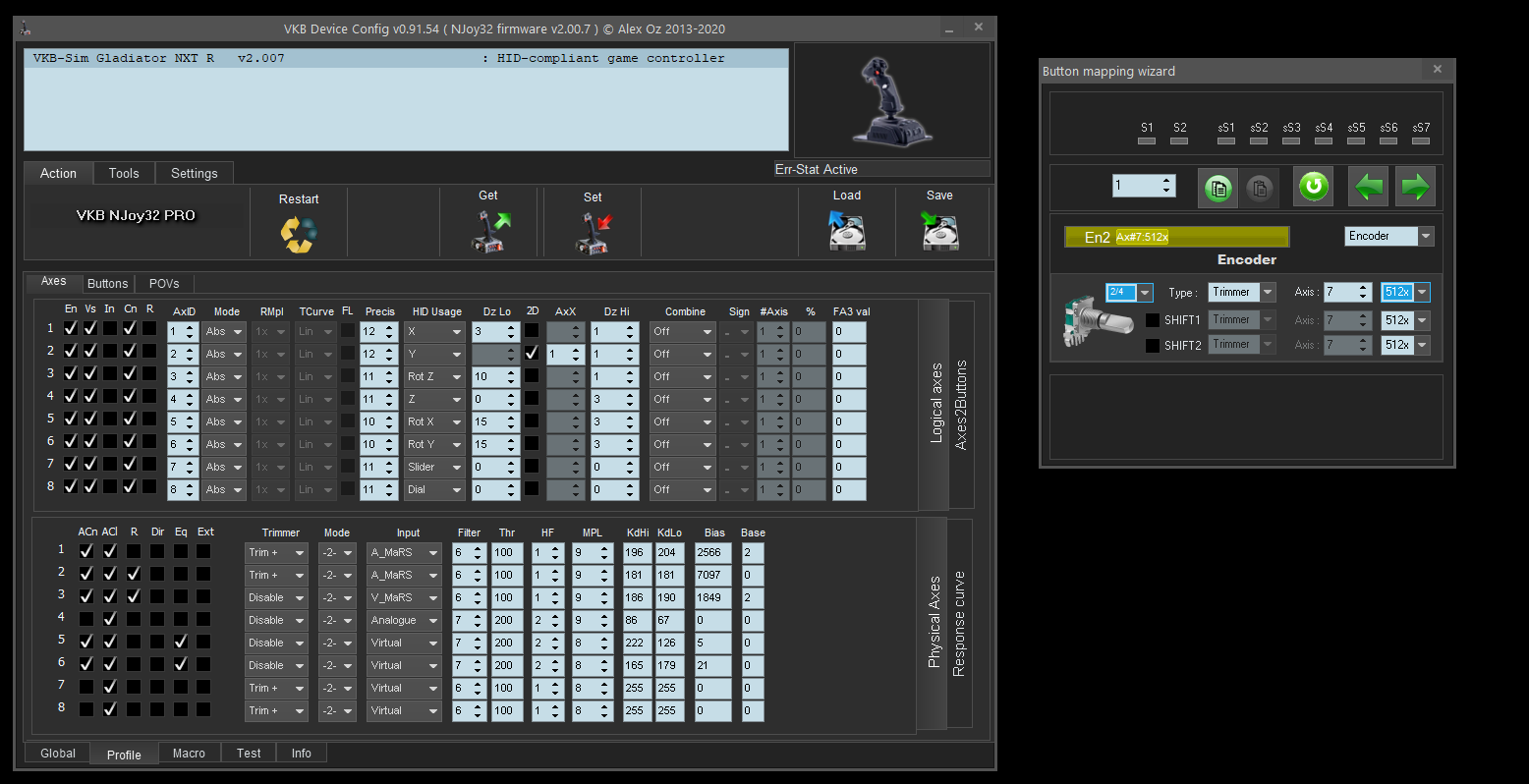Open the encoder Type Trimmer dropdown
Screen dimensions: 1529x784
(1242, 293)
